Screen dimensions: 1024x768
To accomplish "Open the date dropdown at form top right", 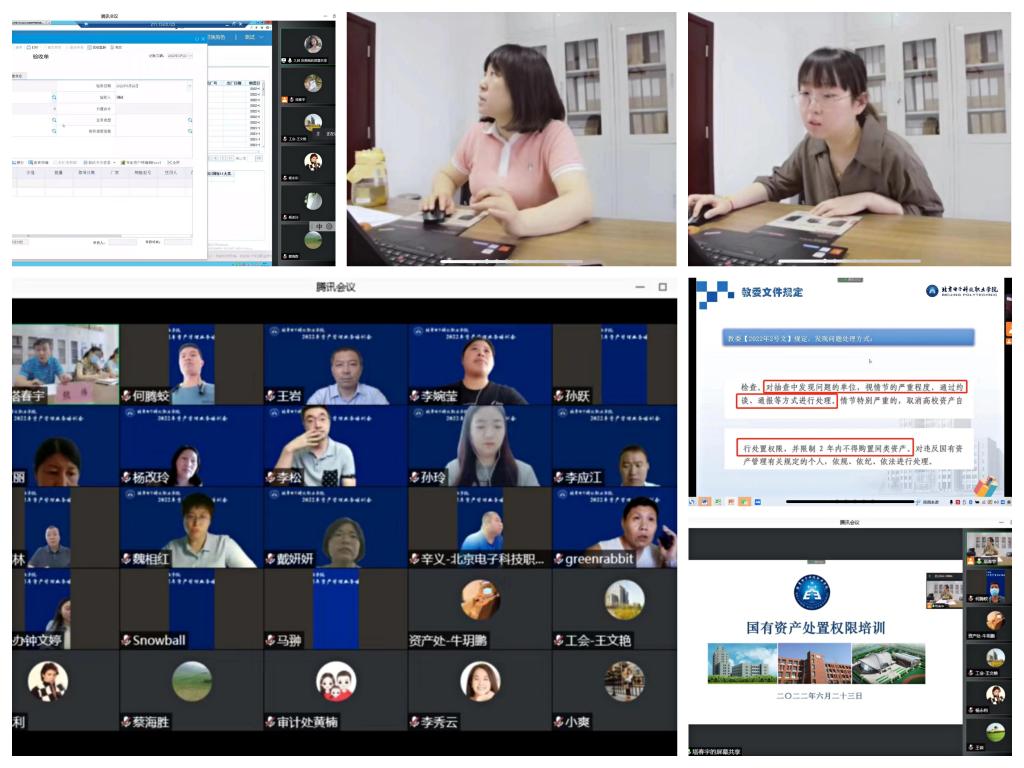I will [x=191, y=56].
